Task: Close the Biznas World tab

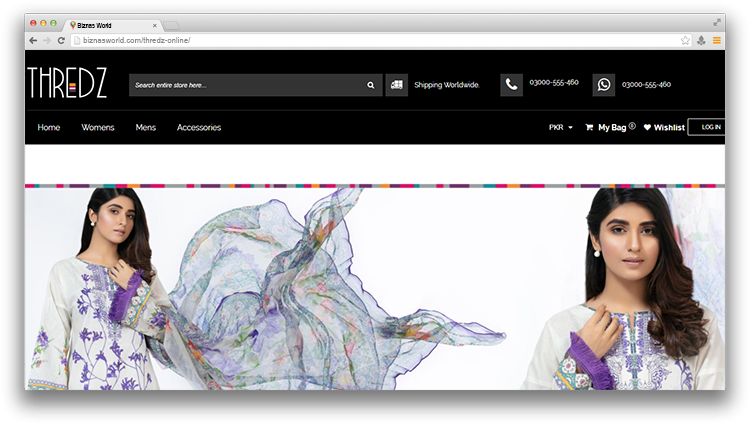Action: [x=154, y=25]
